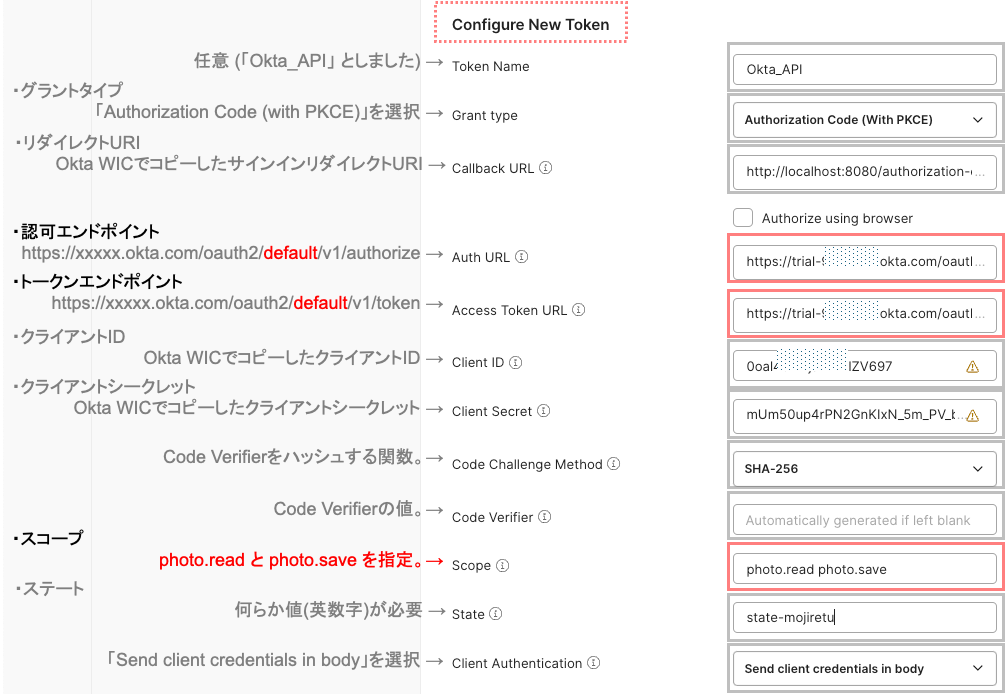Enable the Authorize using browser checkbox
Image resolution: width=1007 pixels, height=694 pixels.
coord(743,218)
